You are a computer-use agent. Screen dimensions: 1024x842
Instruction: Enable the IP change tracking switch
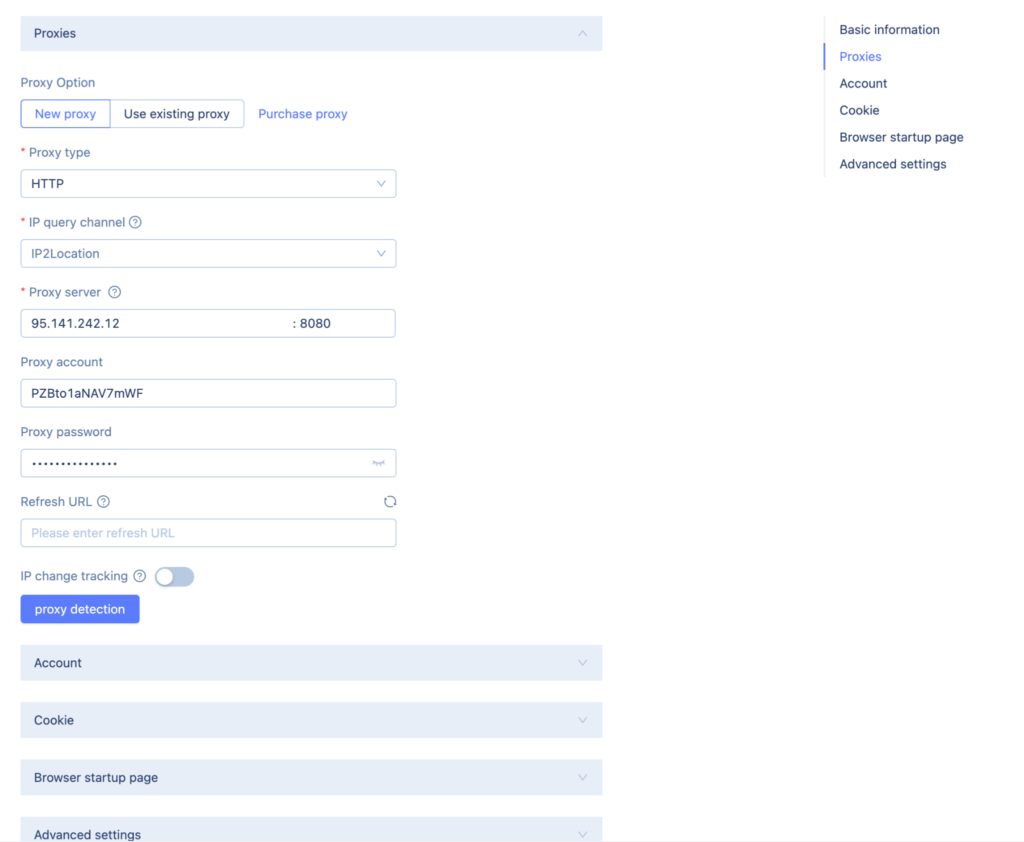[x=174, y=577]
